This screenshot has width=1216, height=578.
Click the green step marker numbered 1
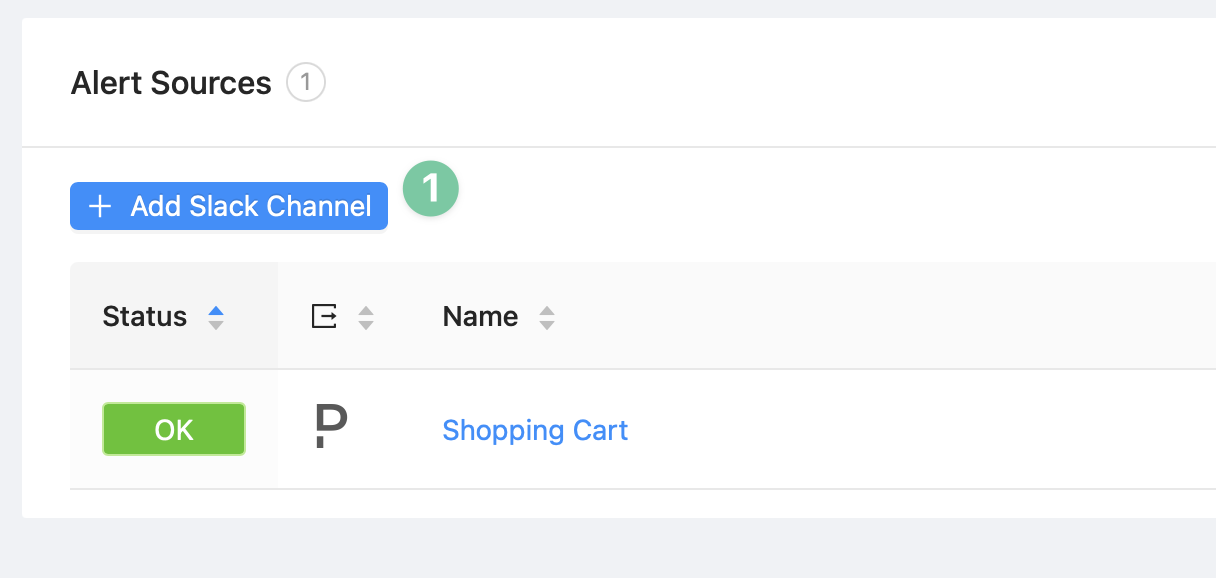tap(430, 189)
